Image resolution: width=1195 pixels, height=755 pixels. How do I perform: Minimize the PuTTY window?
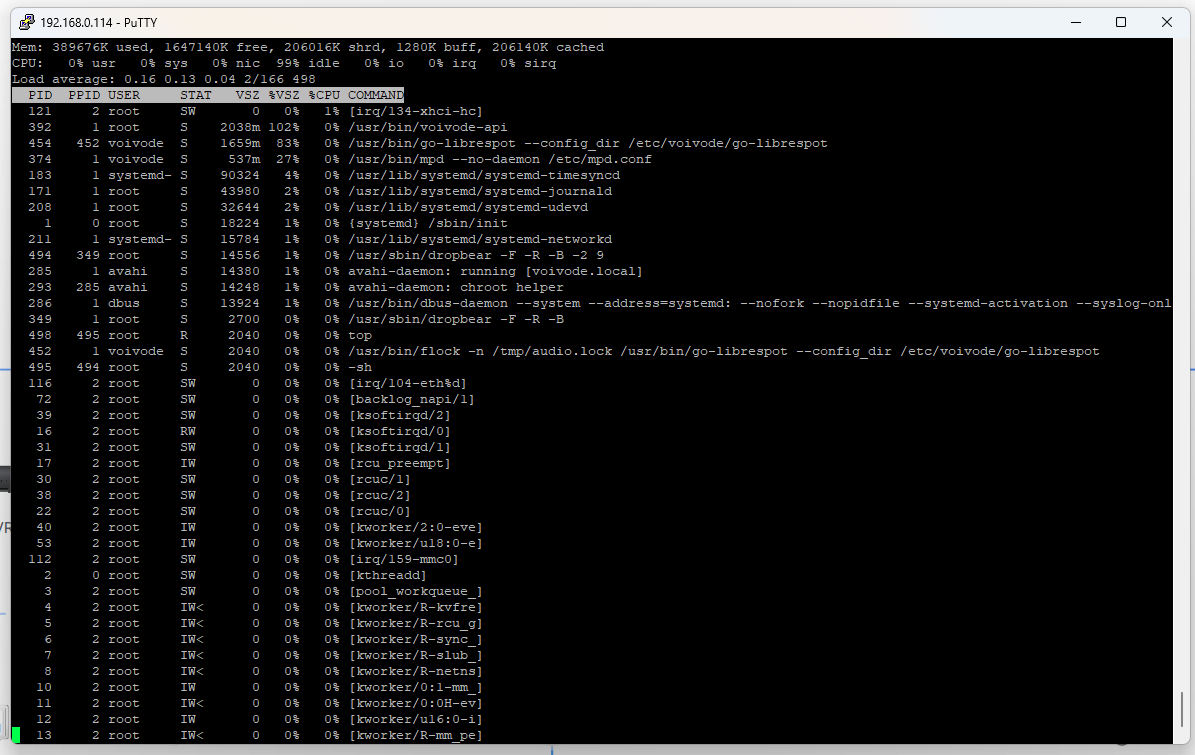pyautogui.click(x=1076, y=22)
